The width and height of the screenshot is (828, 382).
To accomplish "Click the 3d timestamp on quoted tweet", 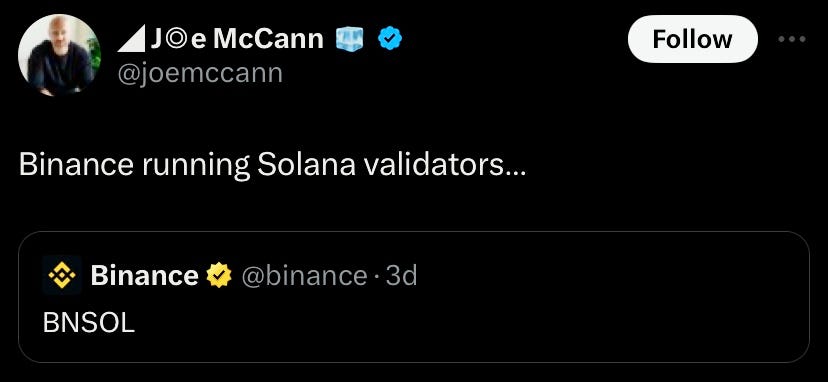I will pos(401,275).
